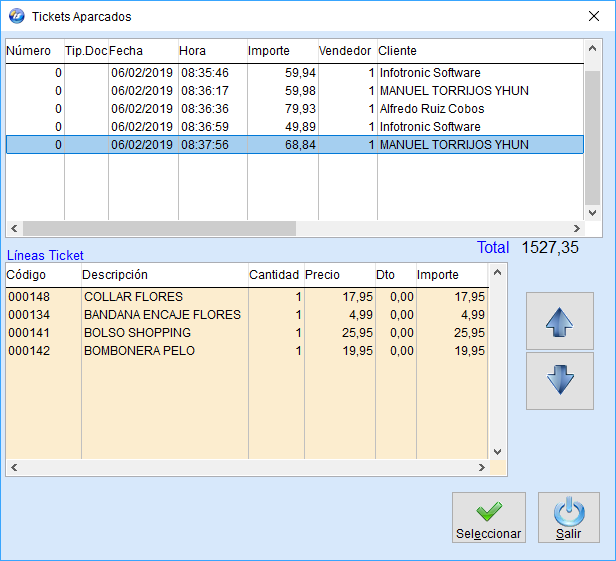Click the Vendedor column header

point(348,51)
